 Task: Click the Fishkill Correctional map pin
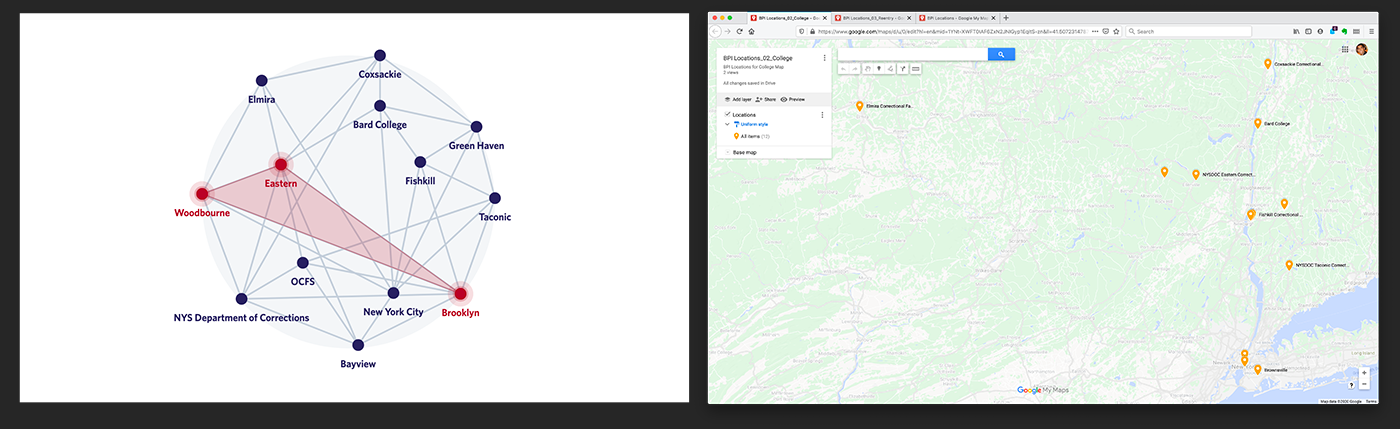tap(1251, 214)
